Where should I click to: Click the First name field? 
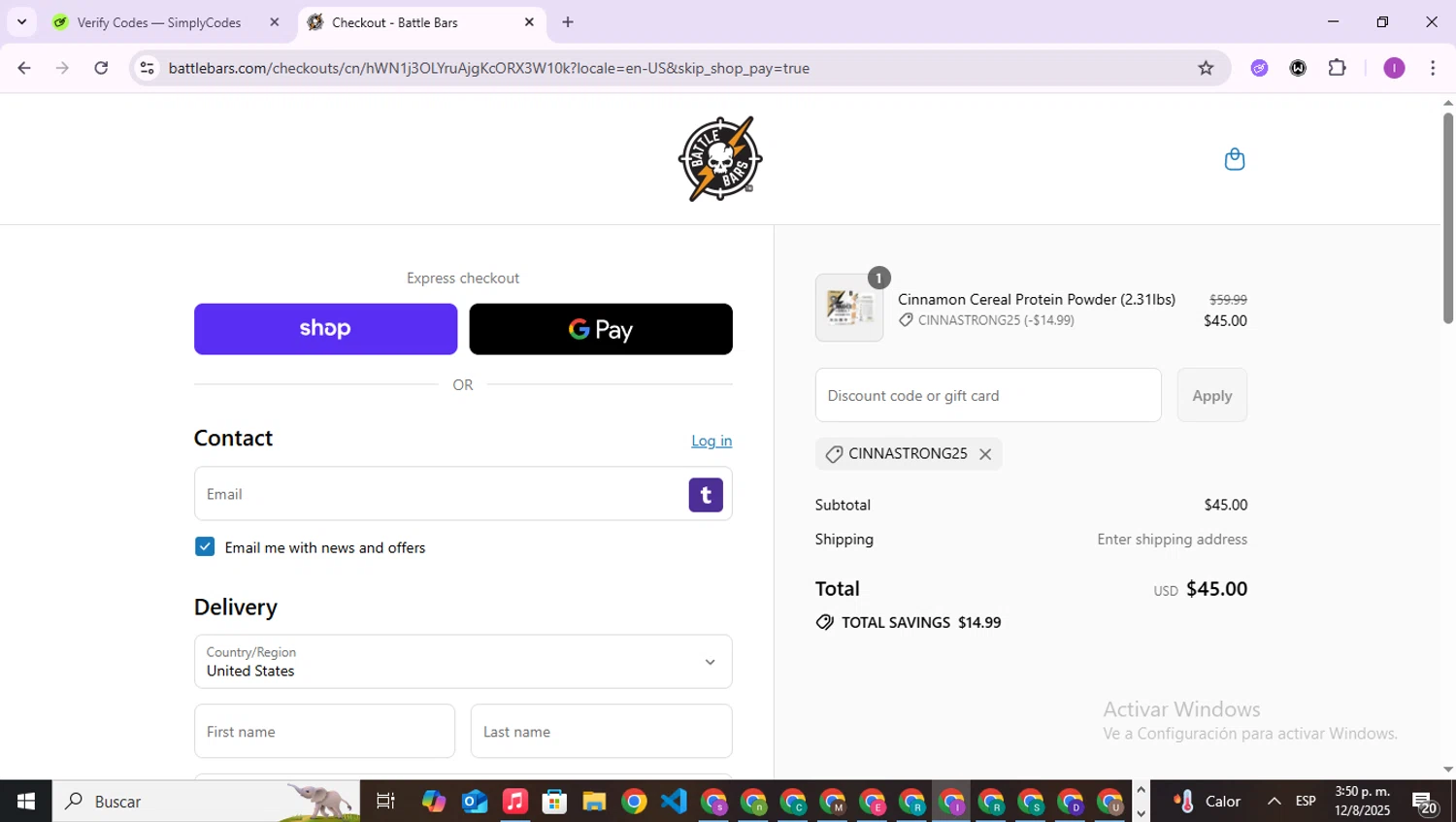[x=324, y=731]
